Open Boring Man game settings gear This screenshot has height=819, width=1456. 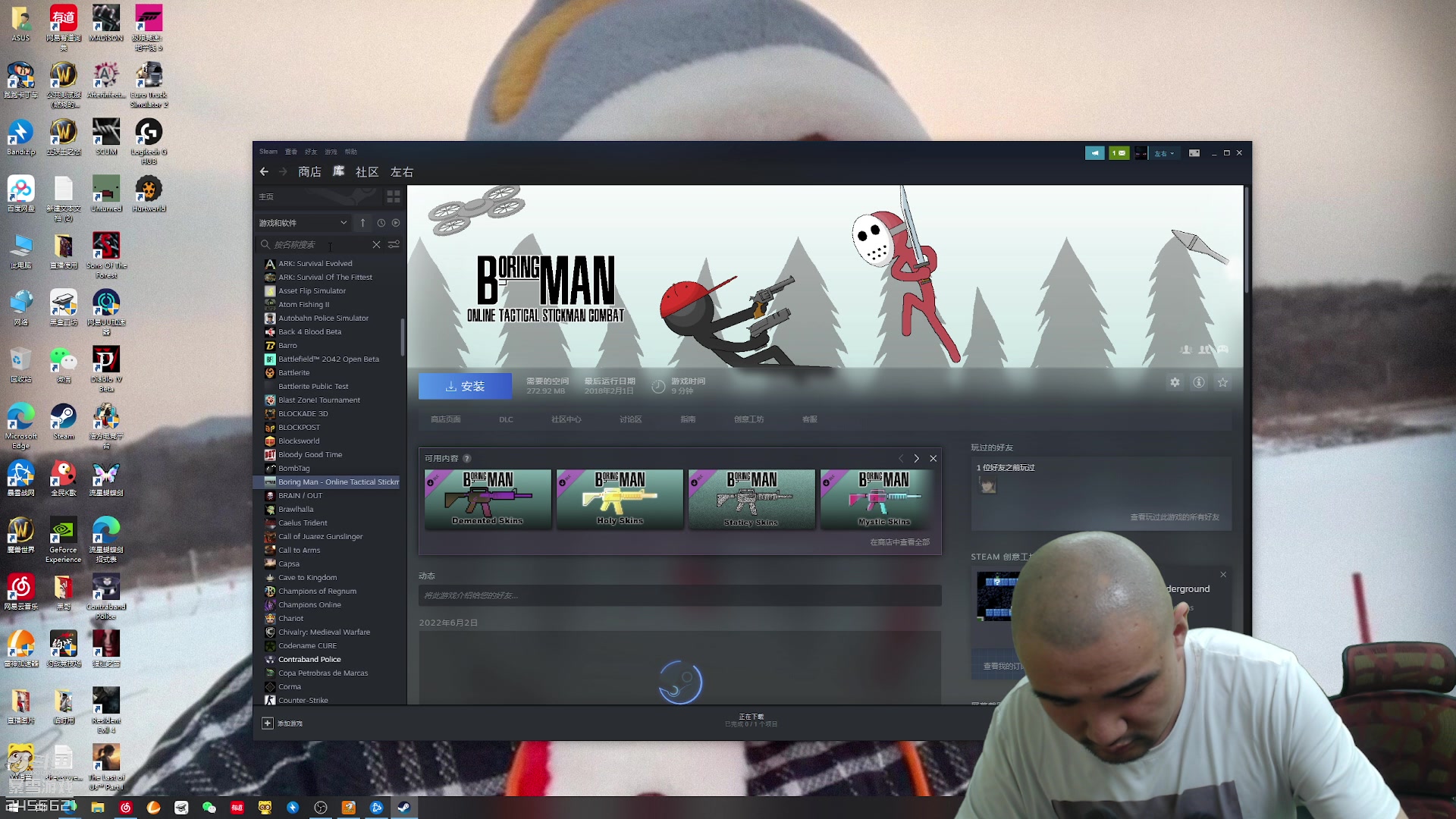[1175, 383]
